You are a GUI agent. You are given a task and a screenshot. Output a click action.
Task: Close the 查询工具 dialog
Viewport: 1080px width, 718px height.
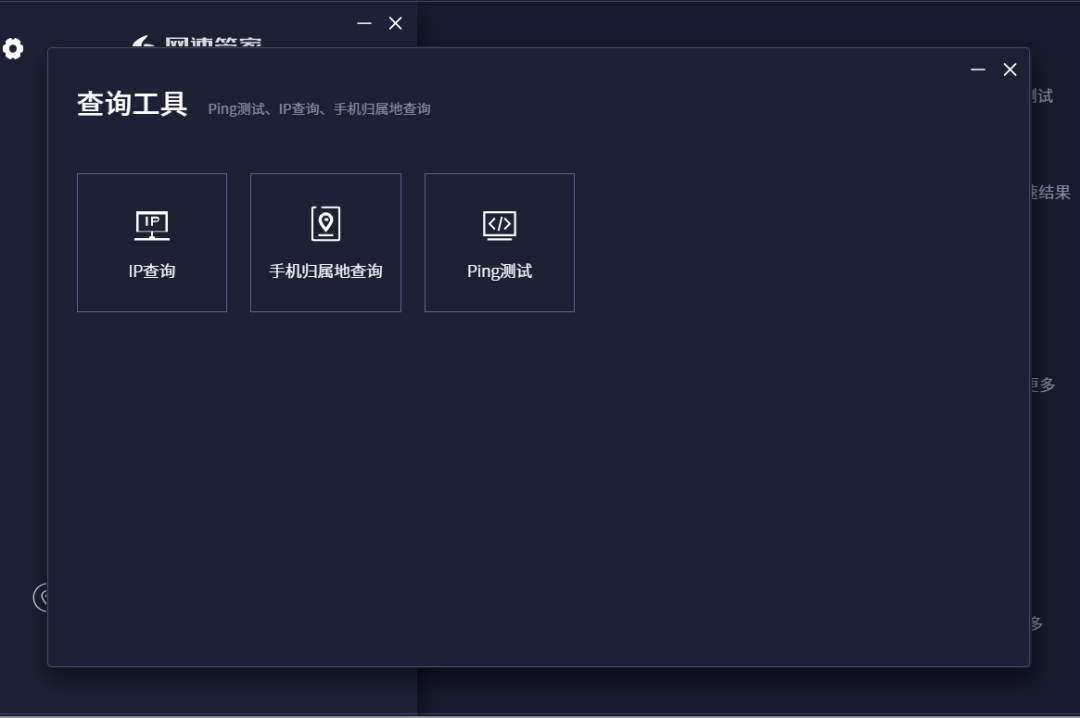tap(1010, 70)
